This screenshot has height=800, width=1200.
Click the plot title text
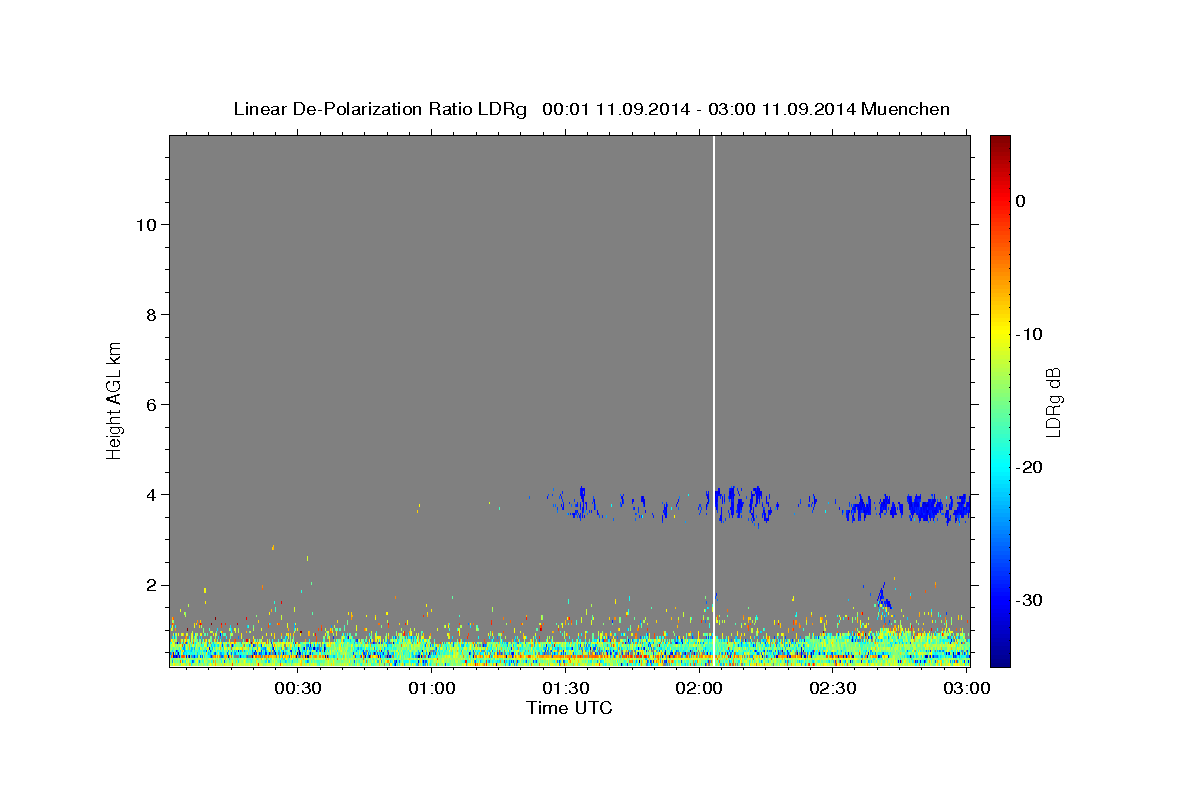pos(591,109)
